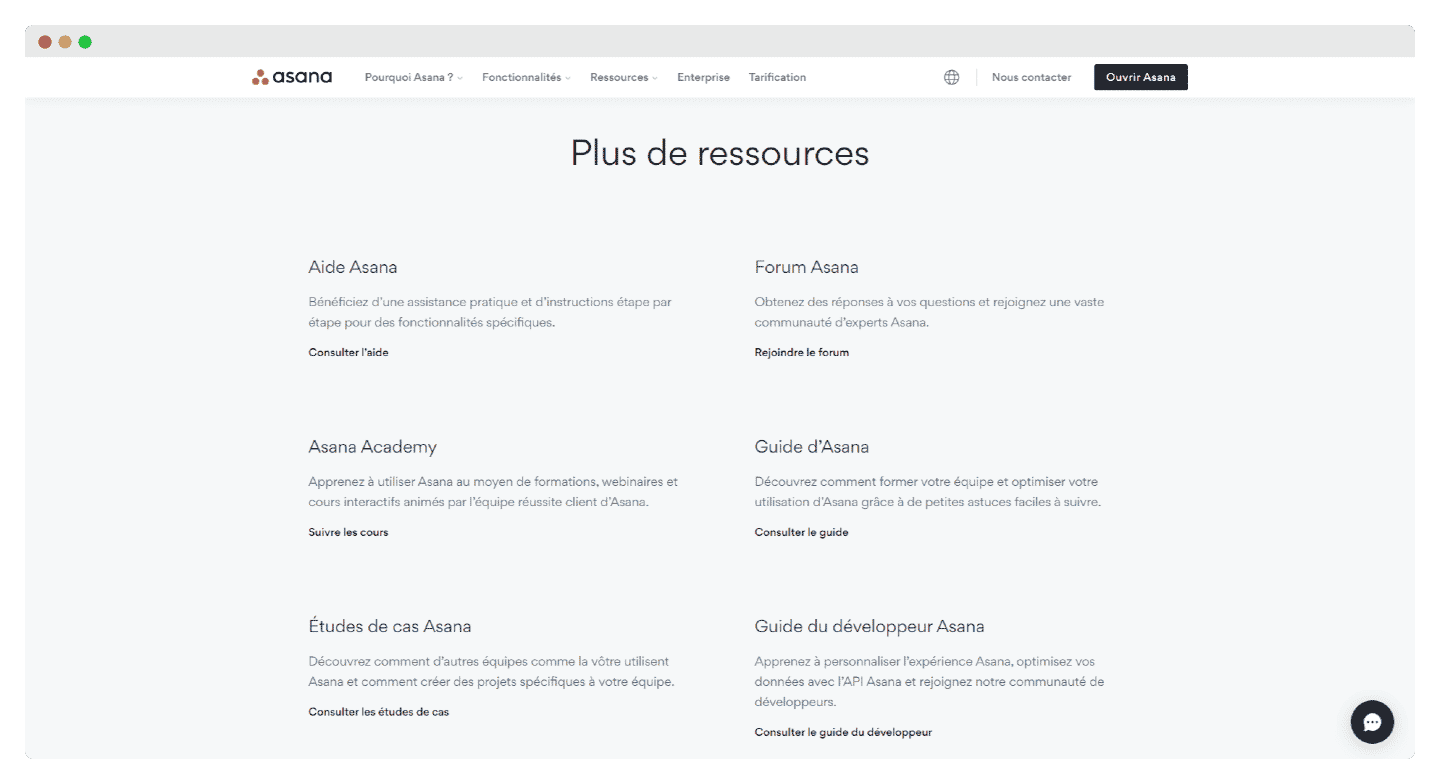Click the Forum Asana heading

point(806,267)
